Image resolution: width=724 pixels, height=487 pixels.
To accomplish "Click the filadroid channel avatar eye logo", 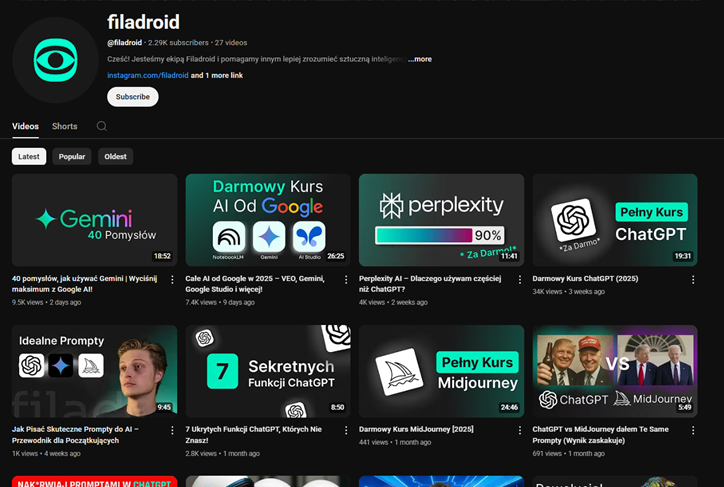I will (x=55, y=60).
